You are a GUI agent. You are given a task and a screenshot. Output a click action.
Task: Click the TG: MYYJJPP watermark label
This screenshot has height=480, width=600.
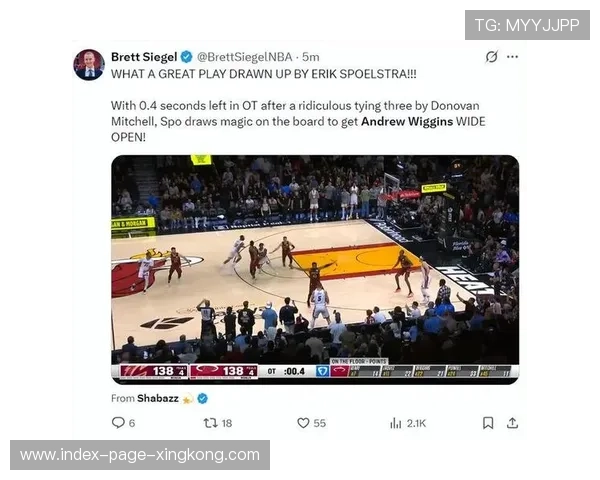[527, 25]
